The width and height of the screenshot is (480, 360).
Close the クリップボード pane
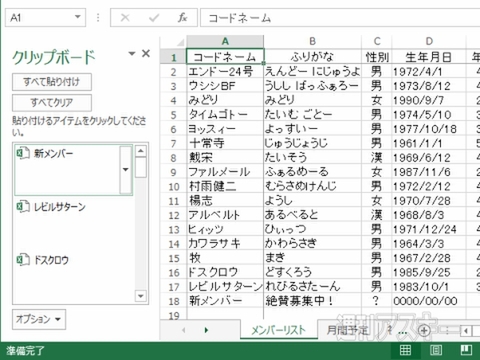[146, 53]
